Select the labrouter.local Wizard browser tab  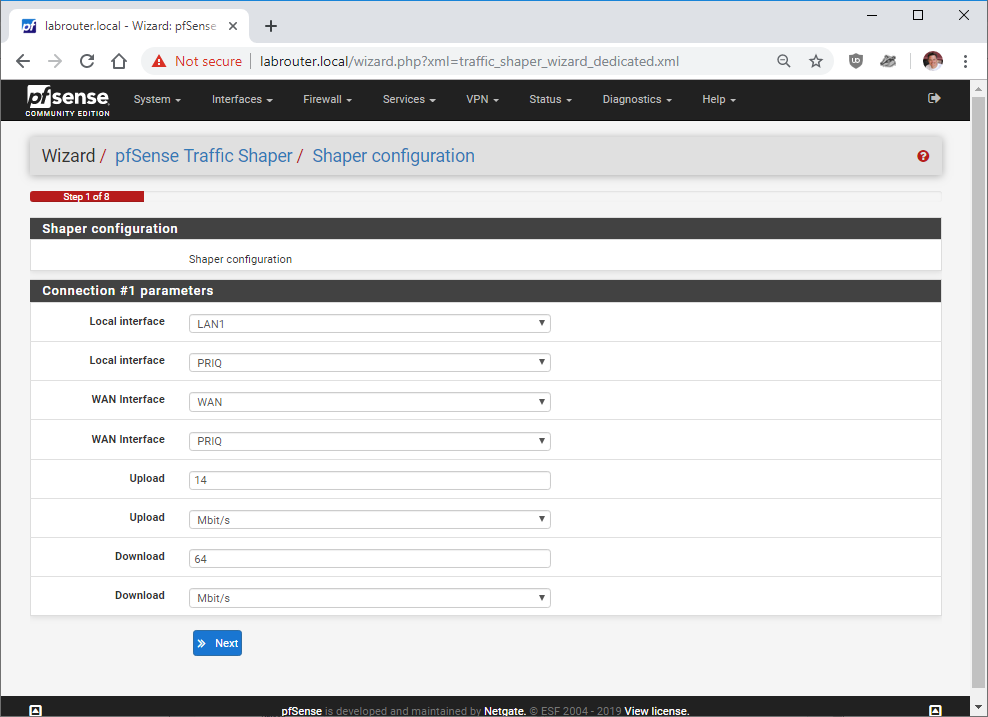pyautogui.click(x=129, y=26)
